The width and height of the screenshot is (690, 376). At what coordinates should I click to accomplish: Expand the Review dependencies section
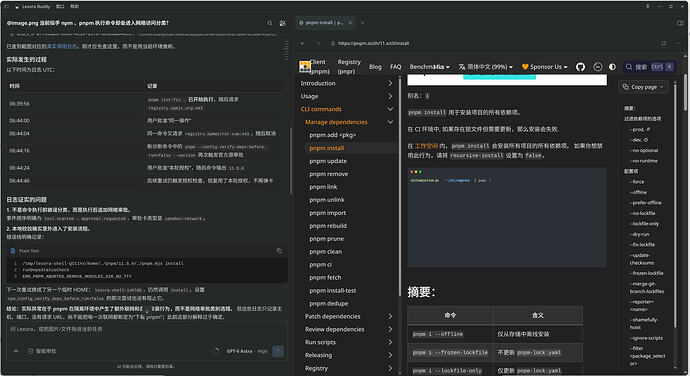pyautogui.click(x=390, y=329)
